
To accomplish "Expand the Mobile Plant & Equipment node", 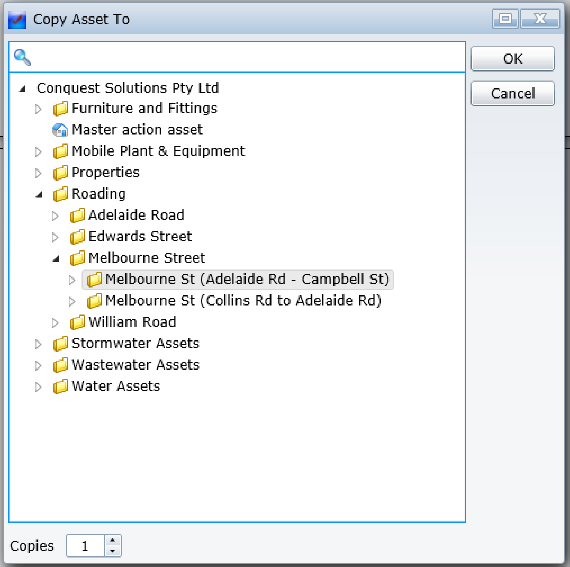I will [38, 152].
